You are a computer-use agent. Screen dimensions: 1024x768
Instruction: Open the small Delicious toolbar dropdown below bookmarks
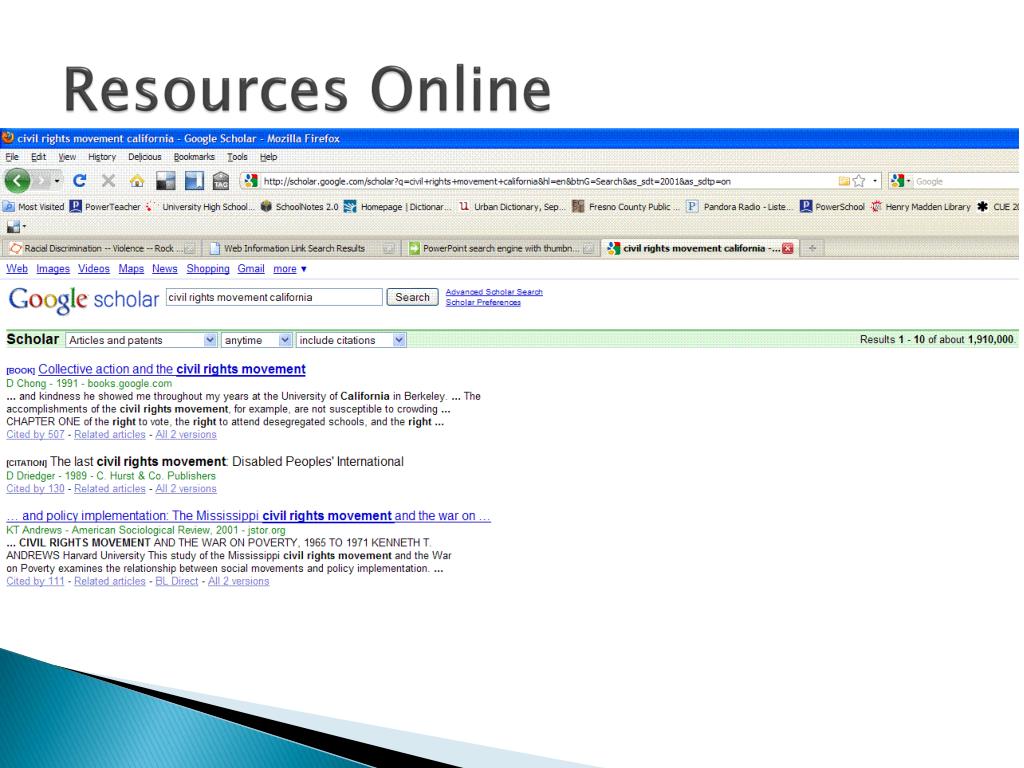tap(16, 227)
